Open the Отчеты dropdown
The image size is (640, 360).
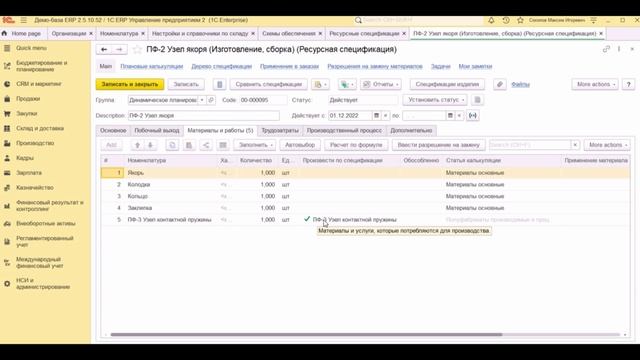[x=380, y=84]
